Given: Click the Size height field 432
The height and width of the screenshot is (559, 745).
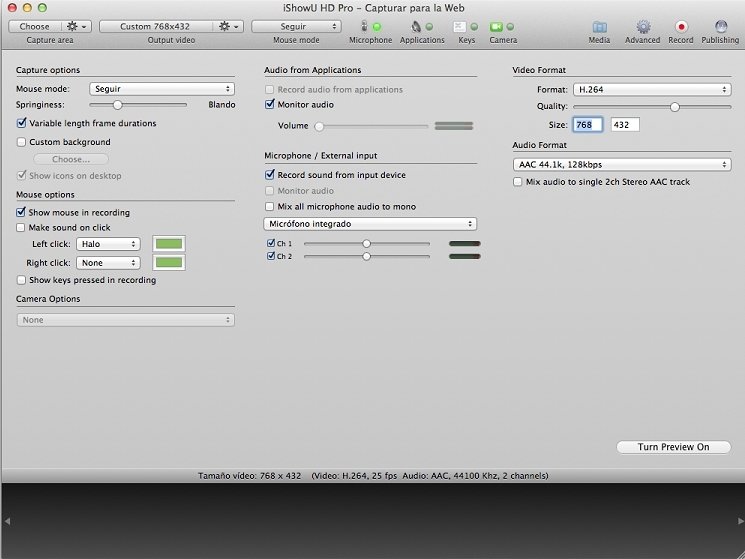Looking at the screenshot, I should (625, 124).
